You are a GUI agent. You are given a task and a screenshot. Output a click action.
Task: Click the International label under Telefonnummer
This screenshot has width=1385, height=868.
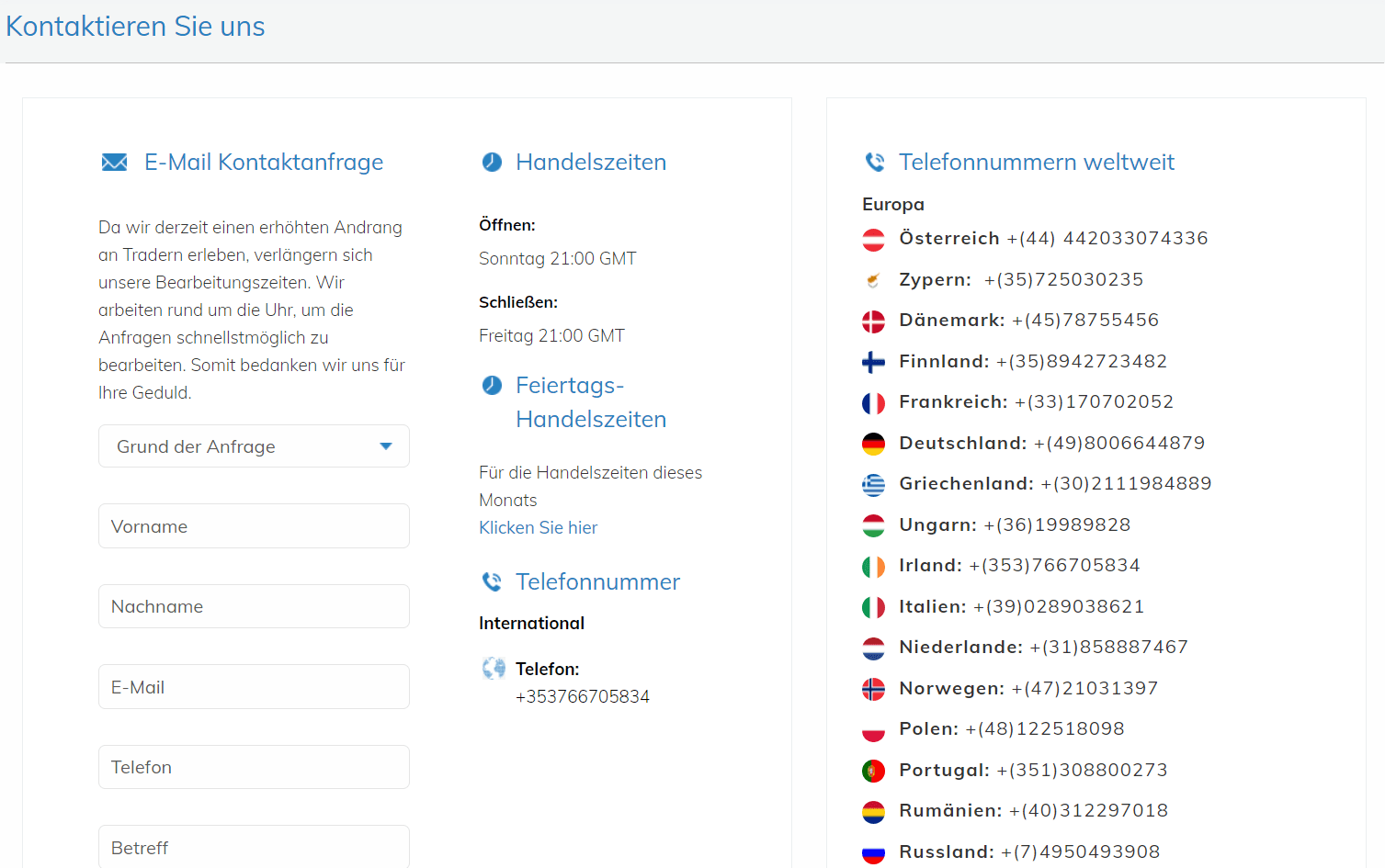click(532, 623)
